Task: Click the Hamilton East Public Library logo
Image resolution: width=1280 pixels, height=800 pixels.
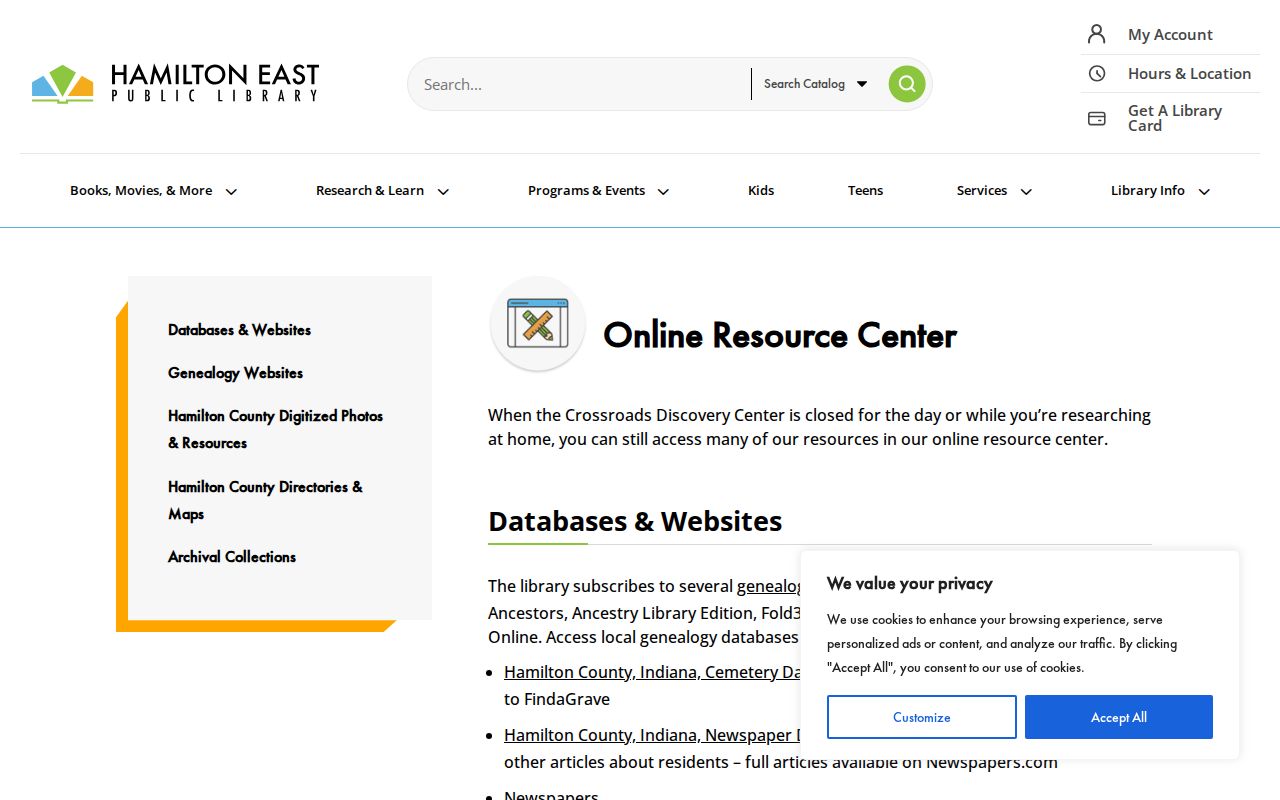Action: point(175,83)
